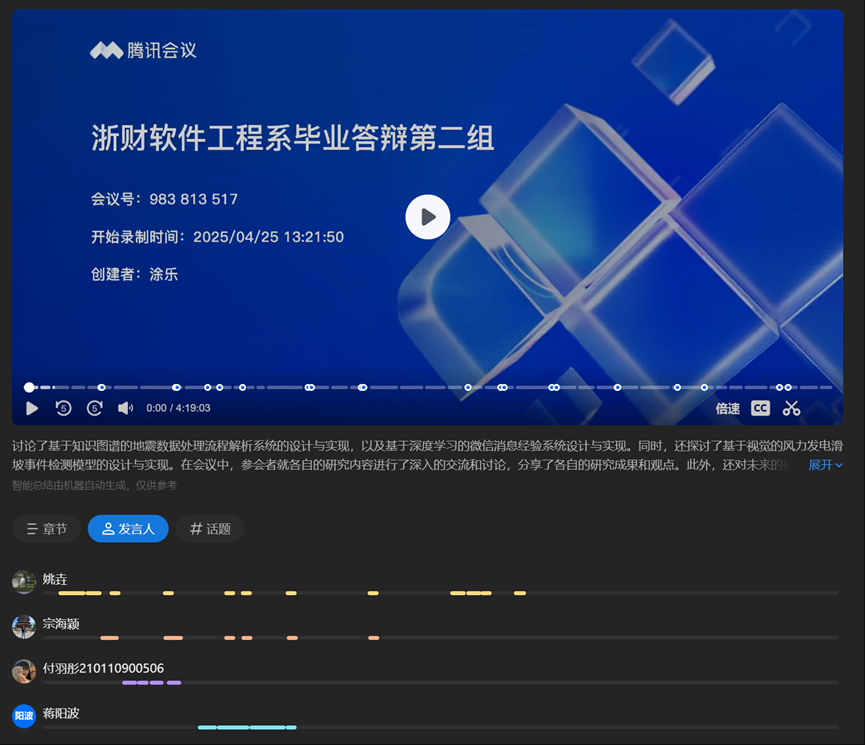Jump to 蒋阳波's cyan speaking segment
This screenshot has height=745, width=865.
(246, 727)
